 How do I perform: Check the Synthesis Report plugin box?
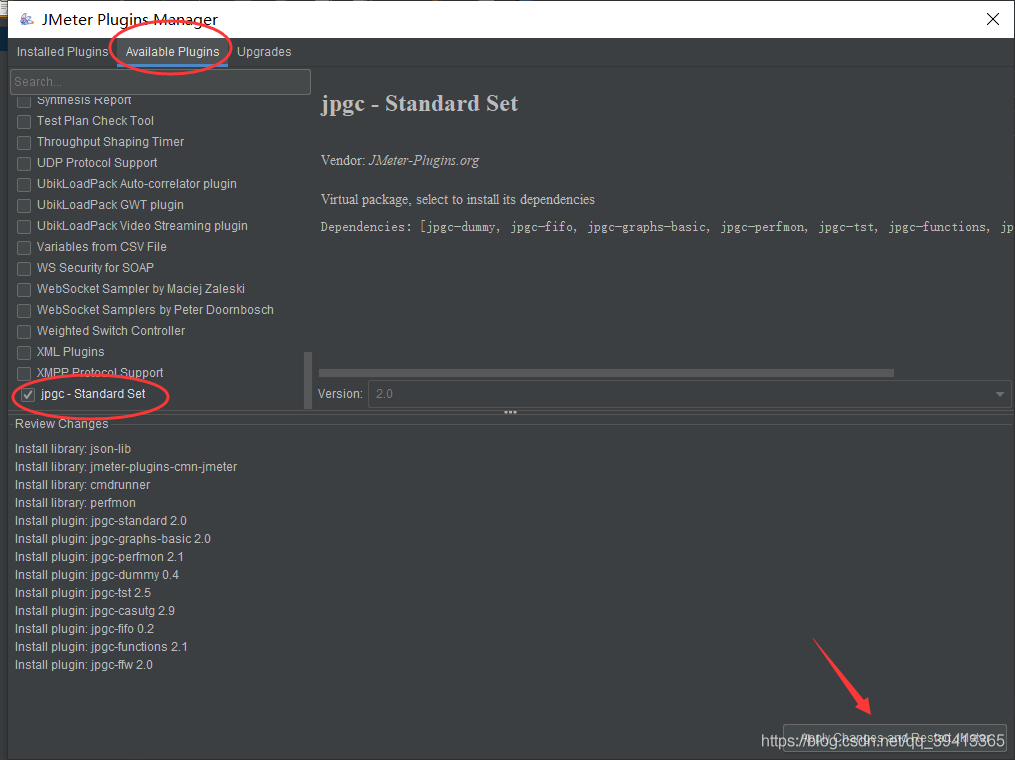[24, 100]
